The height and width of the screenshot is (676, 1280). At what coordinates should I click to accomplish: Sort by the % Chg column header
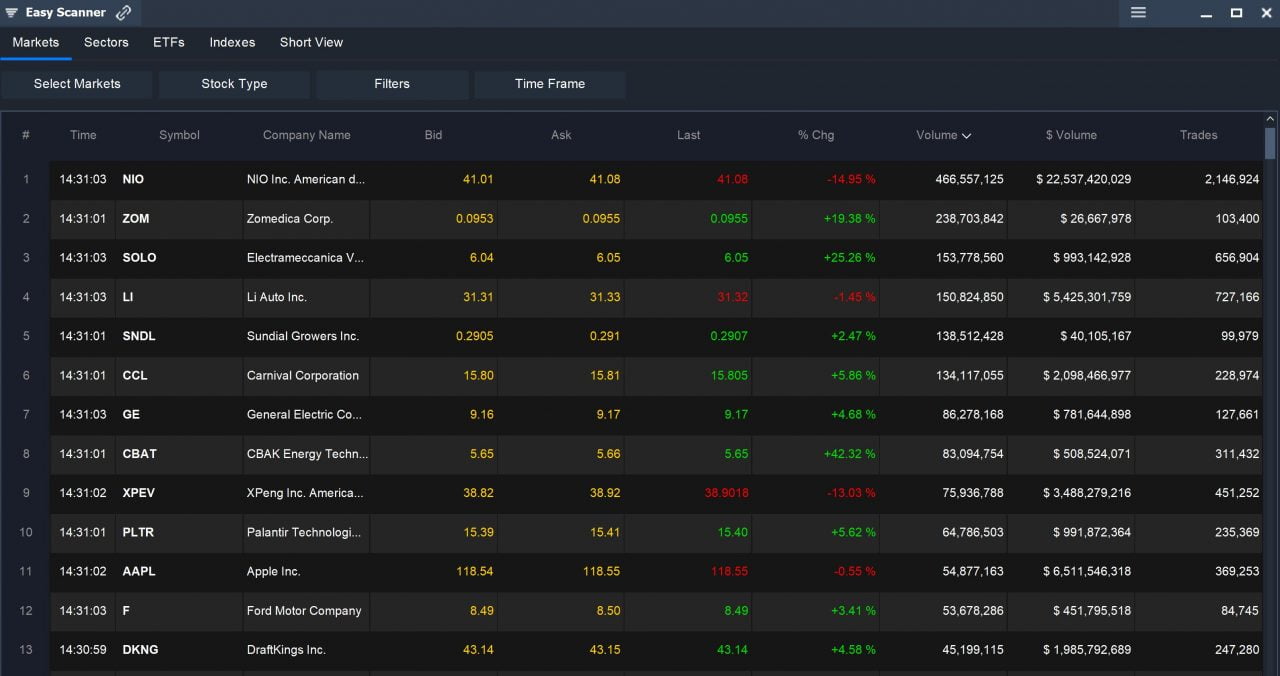(x=815, y=135)
